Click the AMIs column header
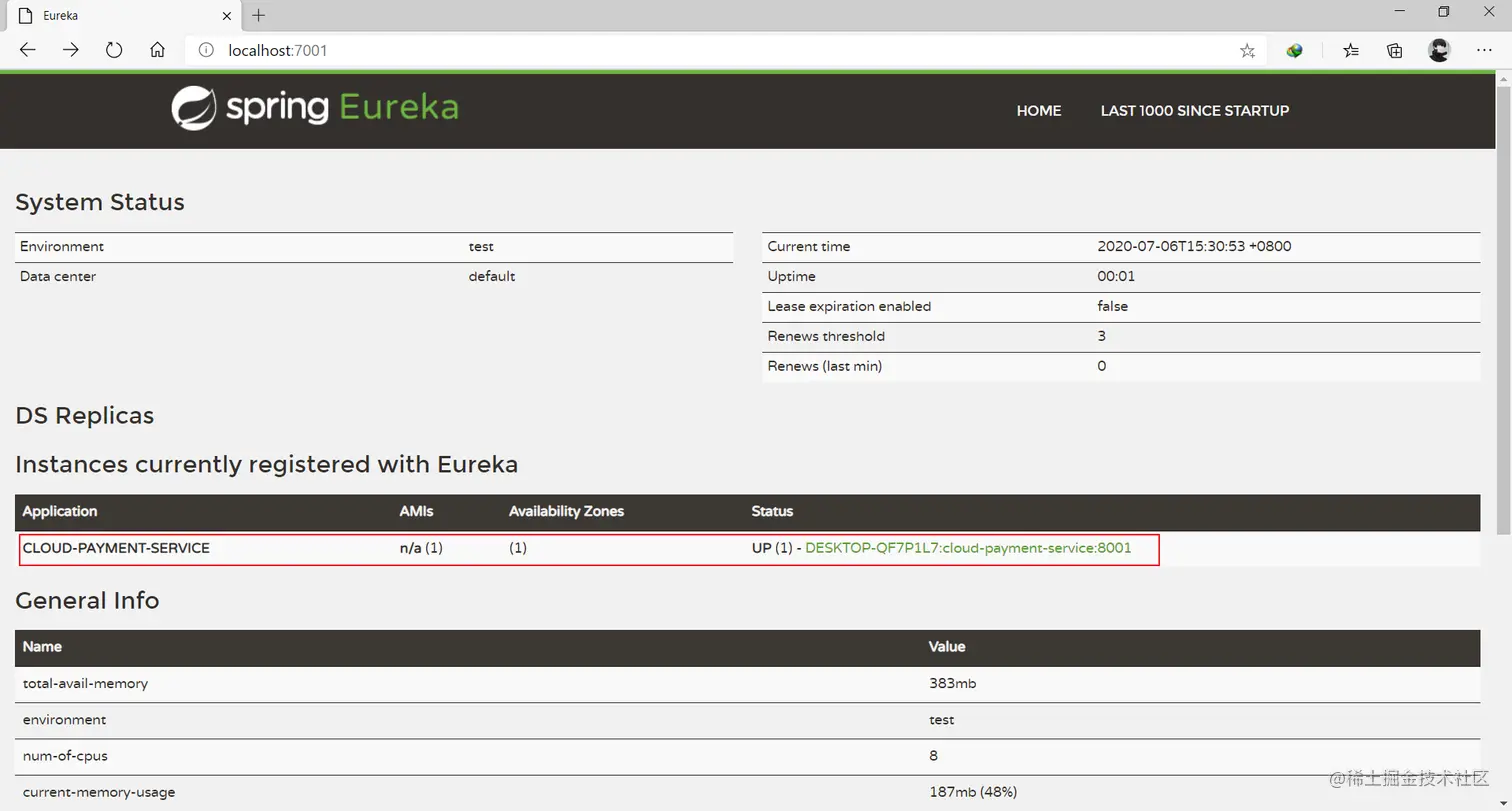Image resolution: width=1512 pixels, height=811 pixels. (416, 511)
